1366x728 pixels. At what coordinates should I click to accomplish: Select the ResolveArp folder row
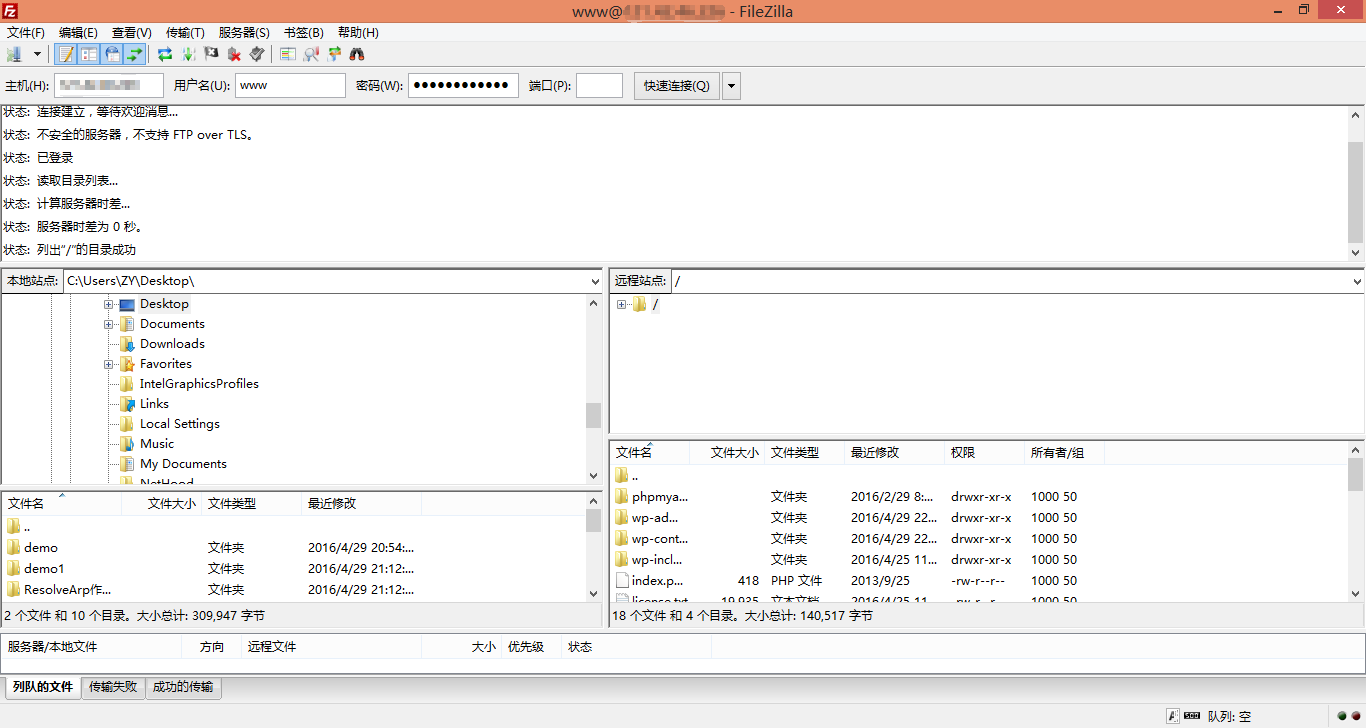coord(294,590)
